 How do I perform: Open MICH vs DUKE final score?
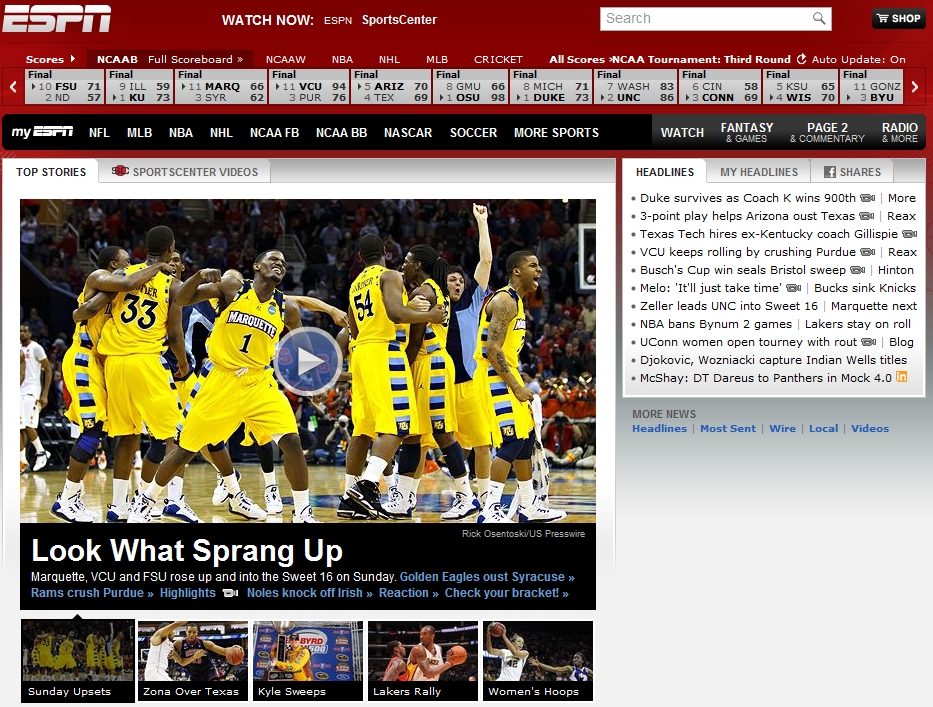coord(550,86)
